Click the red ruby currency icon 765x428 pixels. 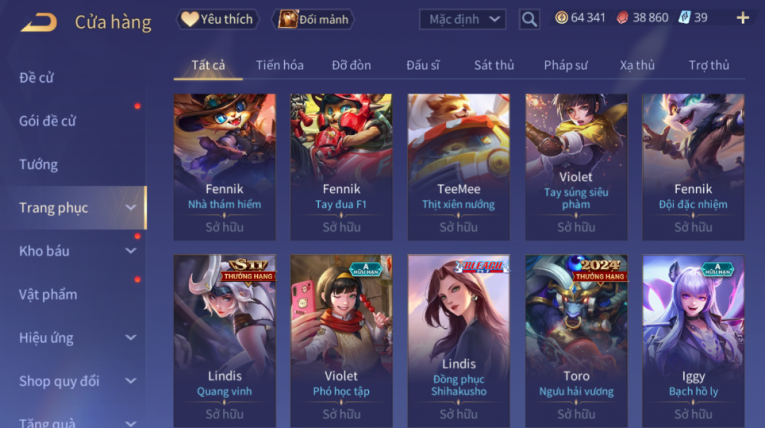coord(622,18)
